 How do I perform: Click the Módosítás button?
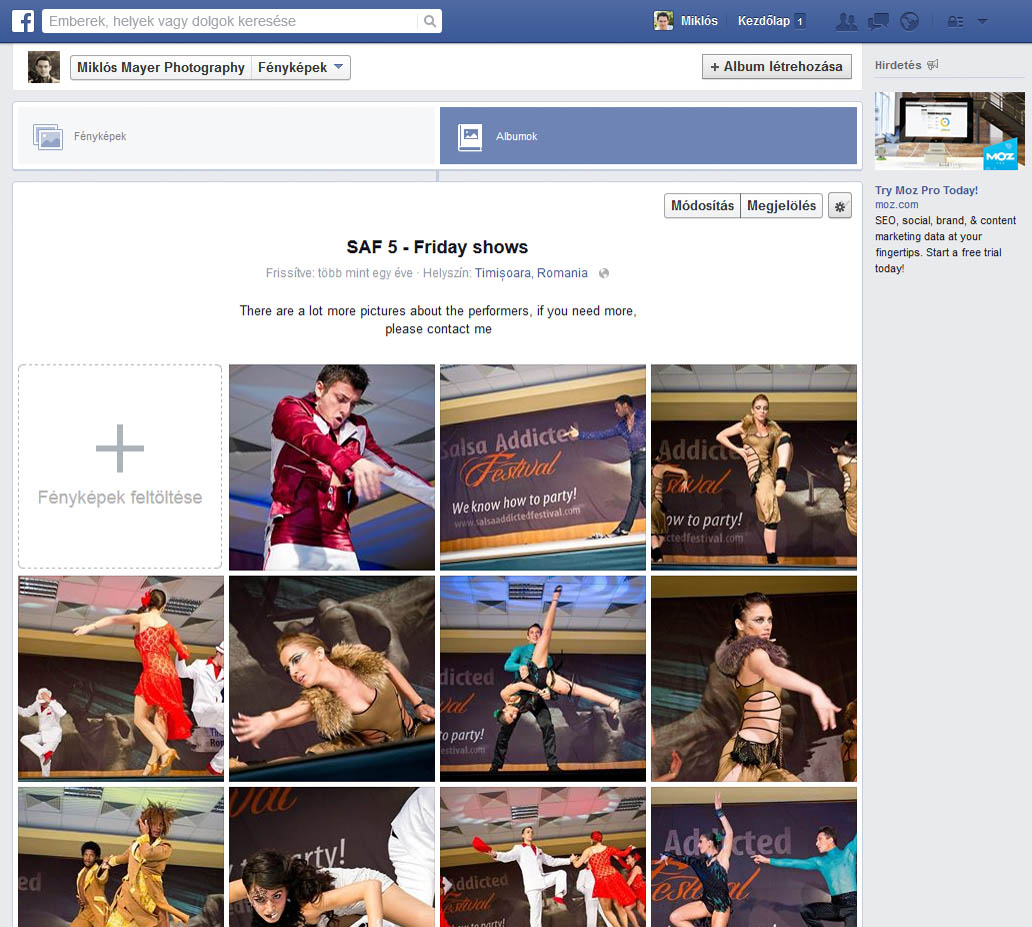point(702,205)
